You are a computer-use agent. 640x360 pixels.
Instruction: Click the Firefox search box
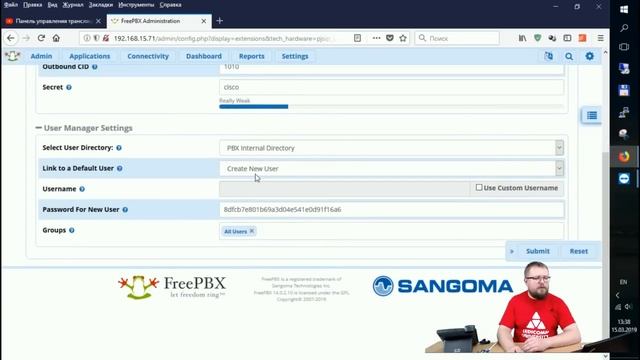click(x=457, y=38)
